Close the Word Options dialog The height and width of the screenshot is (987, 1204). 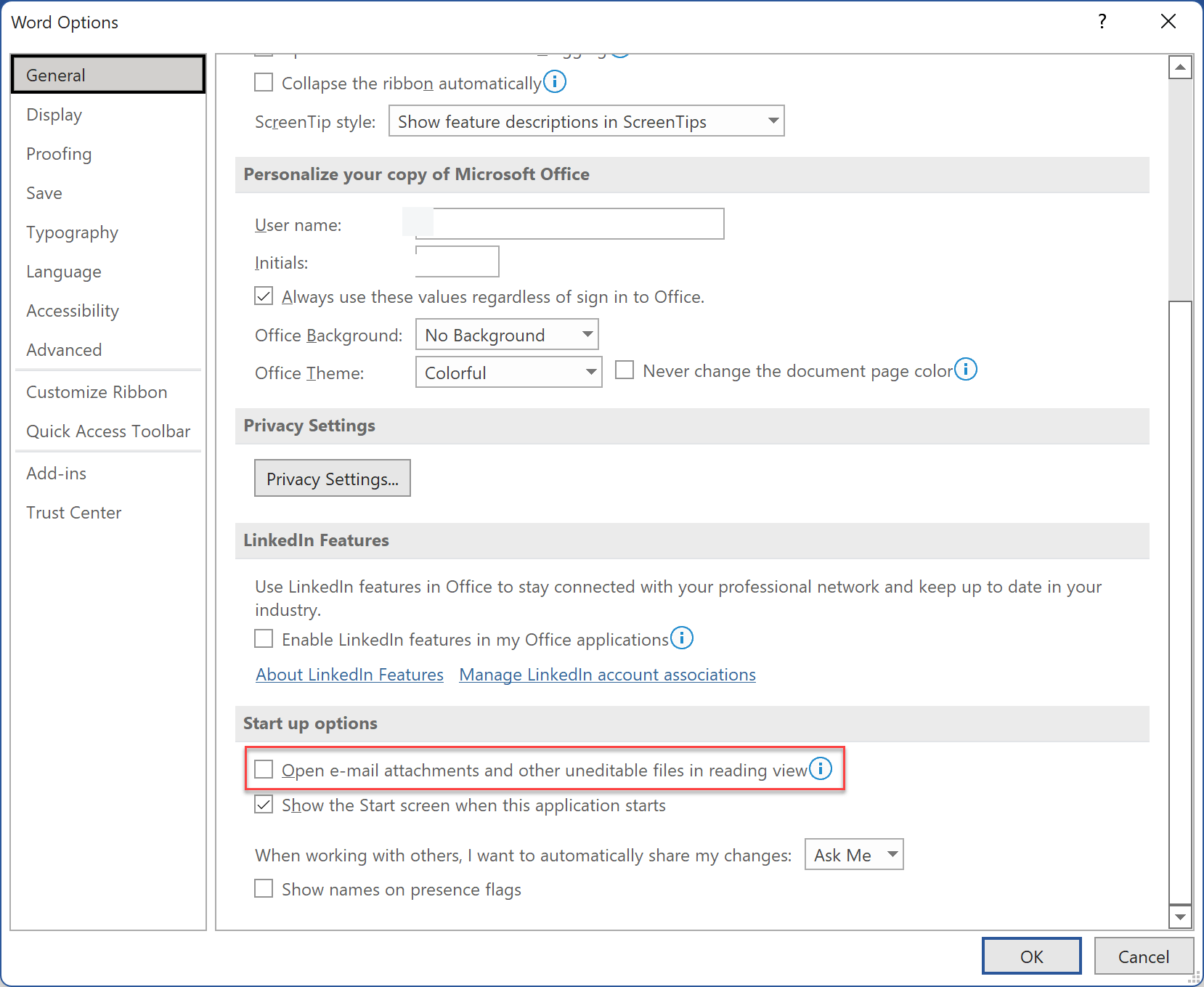(1168, 22)
